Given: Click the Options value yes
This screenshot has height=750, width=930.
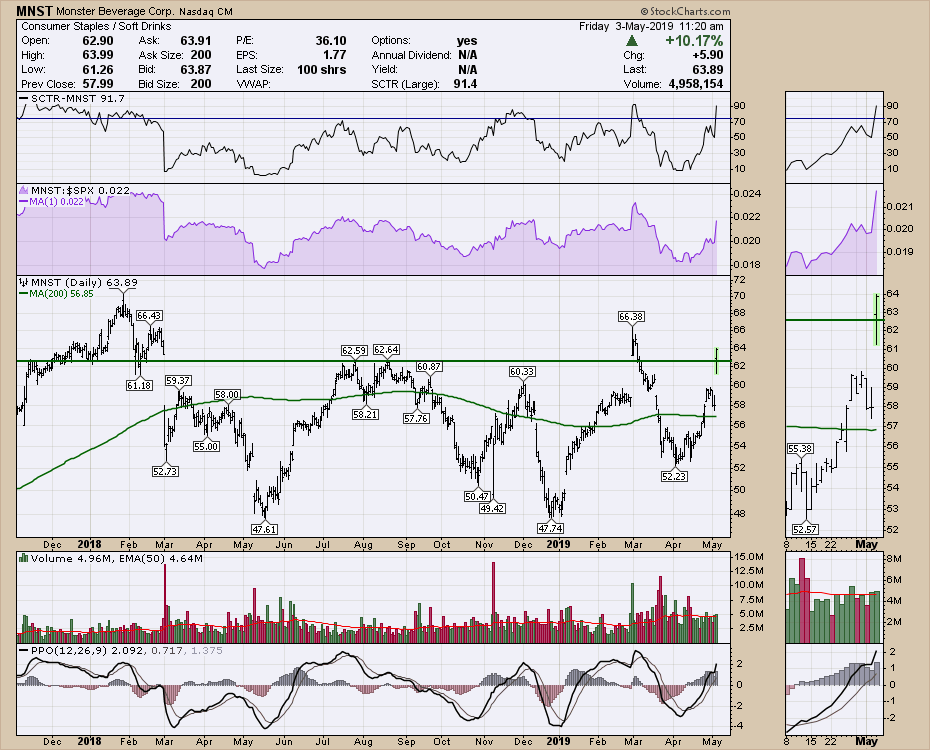Looking at the screenshot, I should (467, 41).
